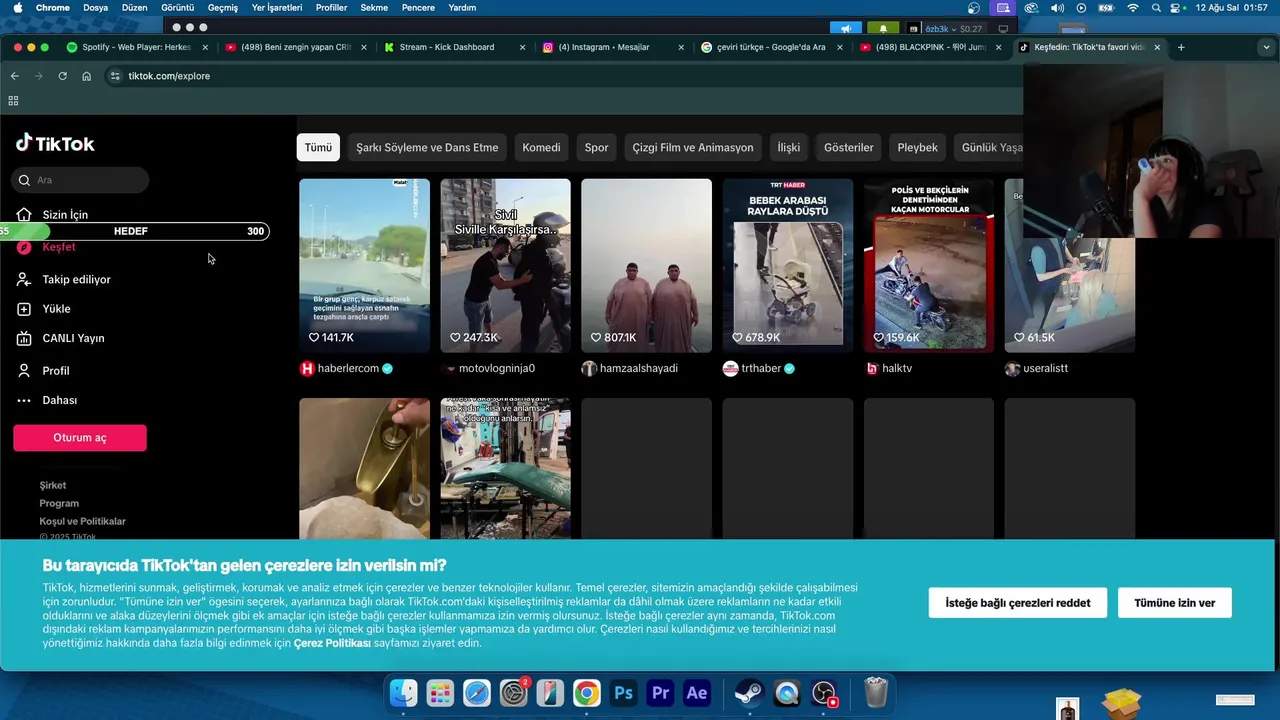
Task: Select the Tümü category chip
Action: pos(318,147)
